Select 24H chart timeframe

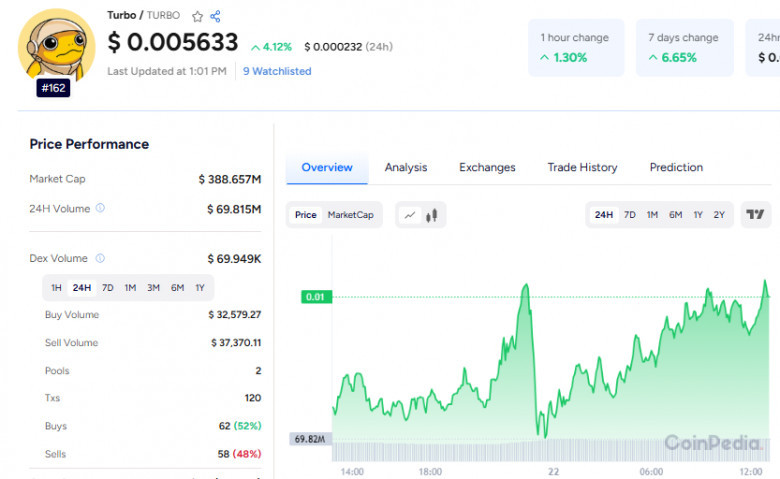pos(603,215)
